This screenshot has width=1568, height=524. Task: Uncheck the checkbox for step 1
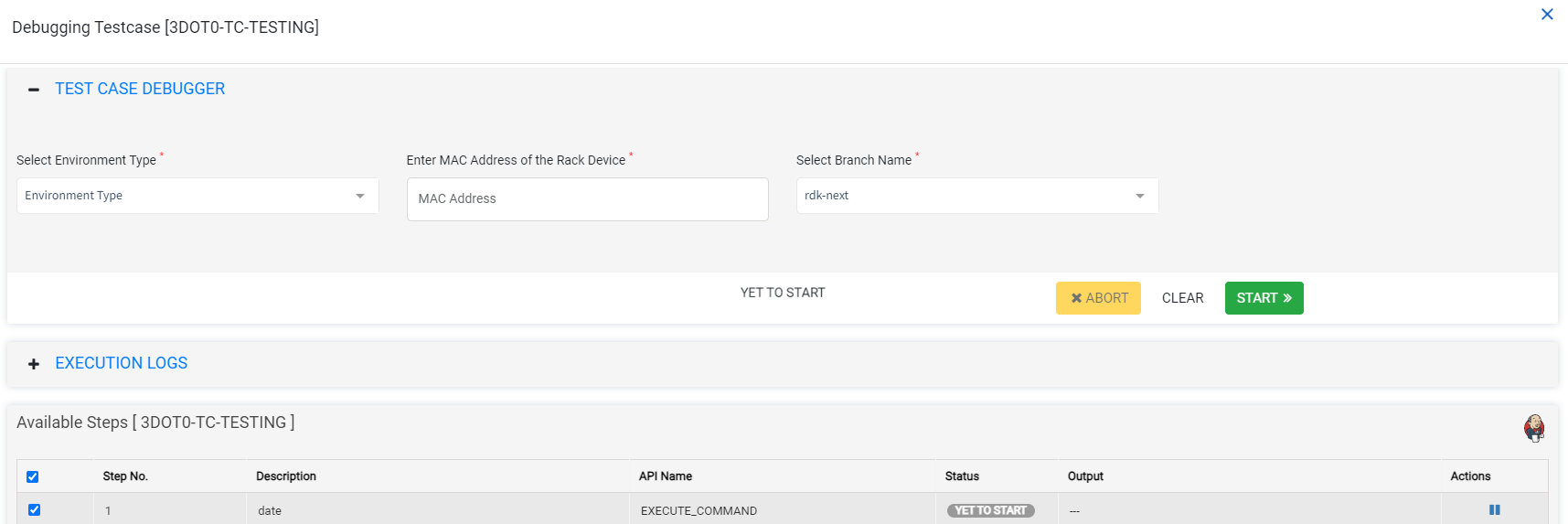pyautogui.click(x=35, y=510)
